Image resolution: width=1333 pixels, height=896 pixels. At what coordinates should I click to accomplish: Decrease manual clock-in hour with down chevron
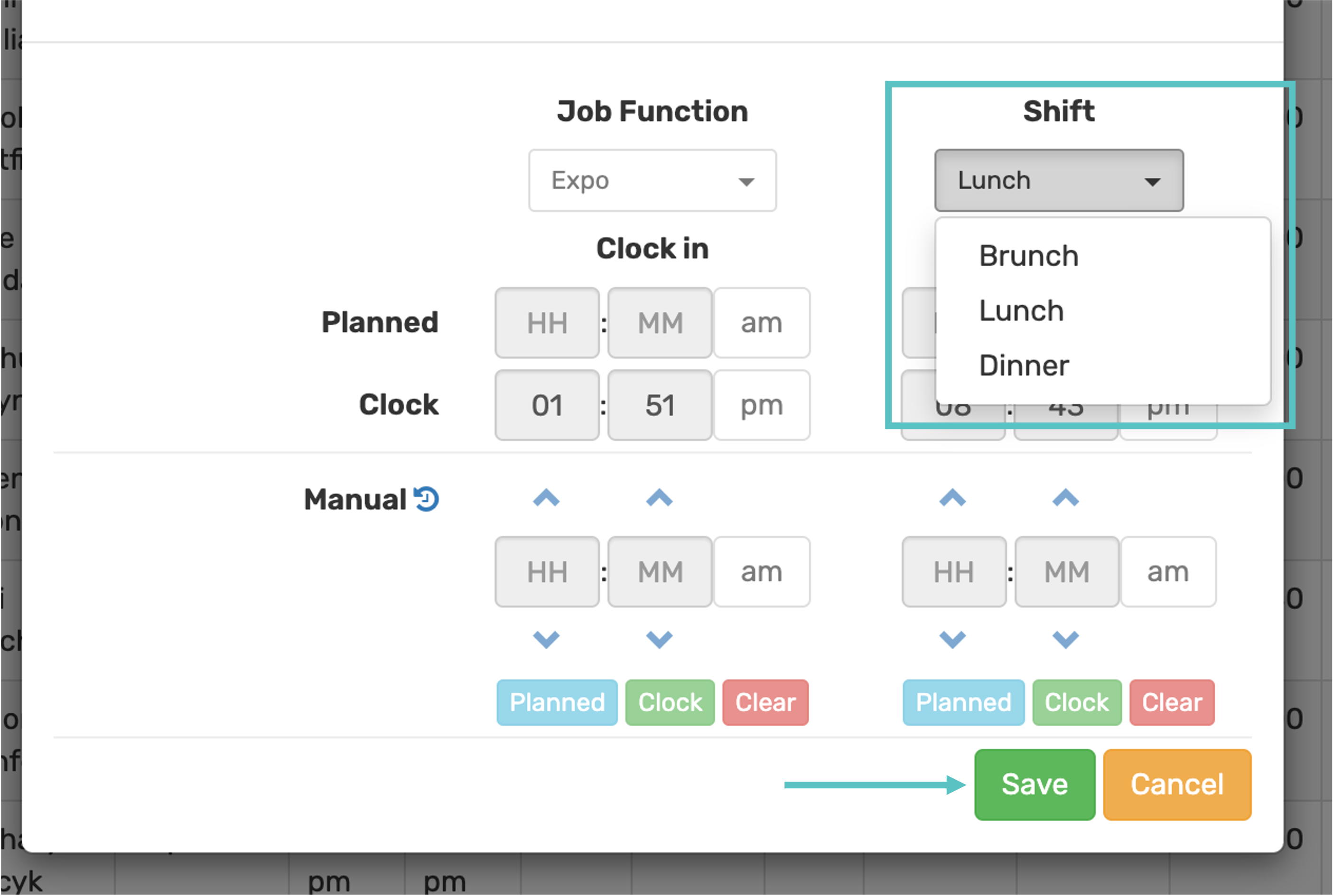(546, 639)
